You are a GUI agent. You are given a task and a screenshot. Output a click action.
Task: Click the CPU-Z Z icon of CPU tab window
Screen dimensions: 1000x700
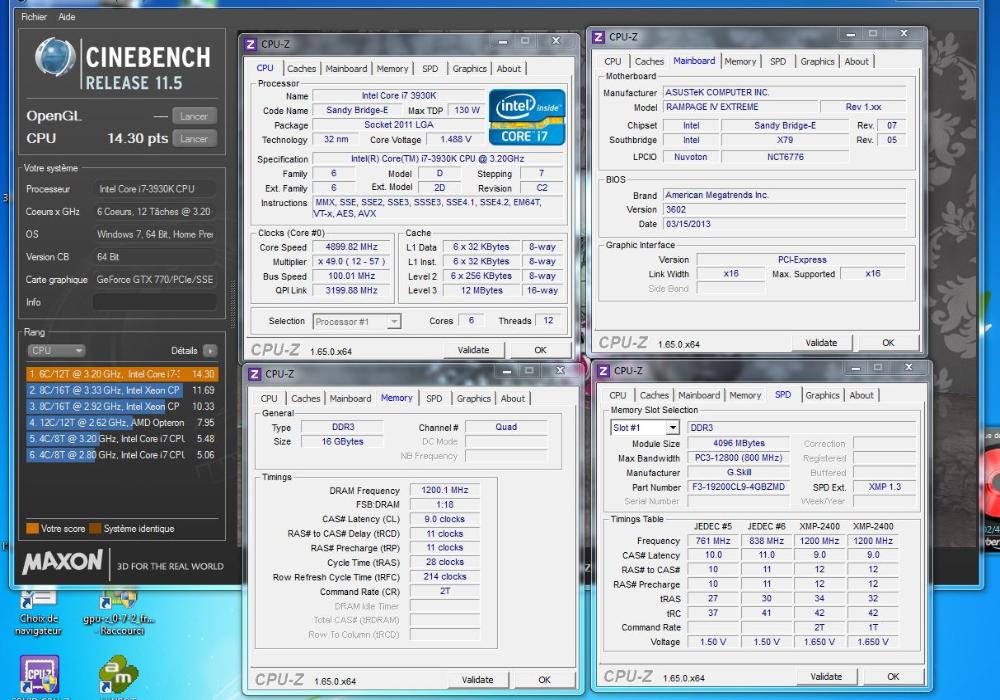(x=251, y=44)
